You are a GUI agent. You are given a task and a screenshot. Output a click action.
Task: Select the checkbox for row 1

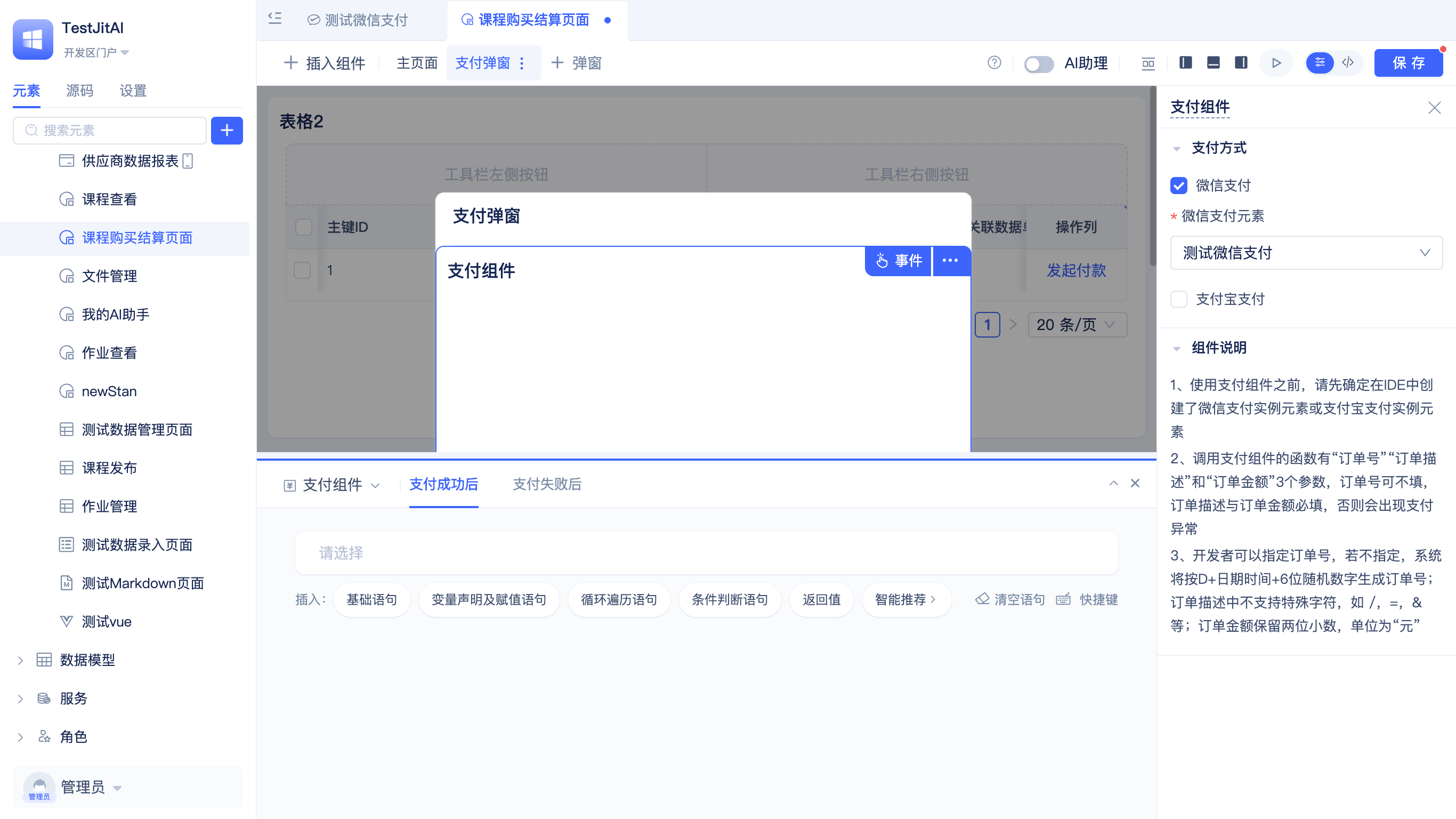point(302,270)
